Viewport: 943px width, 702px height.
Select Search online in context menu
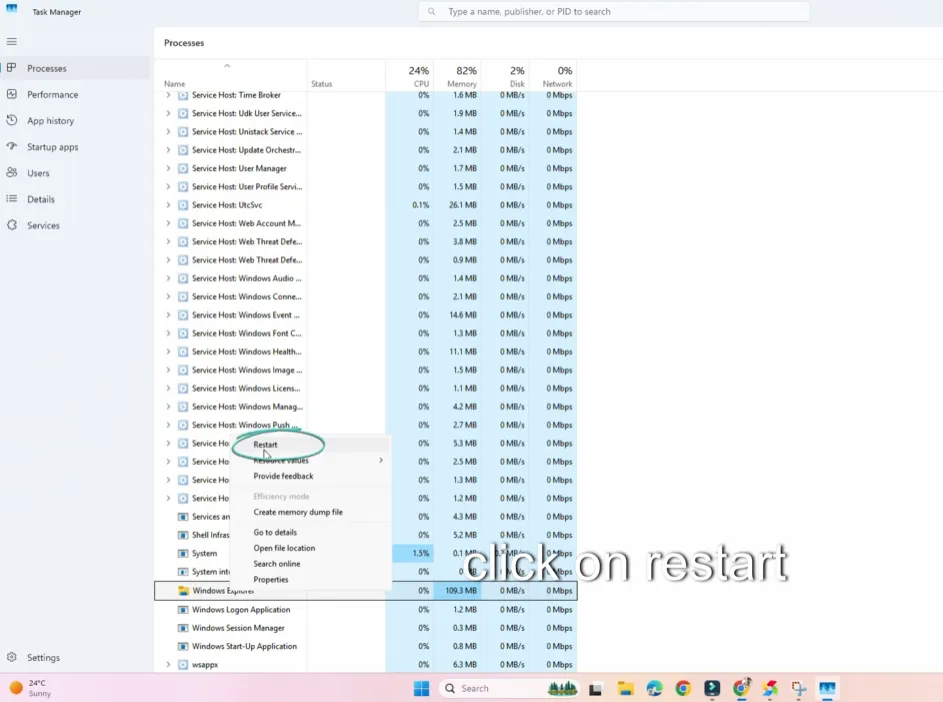(x=277, y=564)
